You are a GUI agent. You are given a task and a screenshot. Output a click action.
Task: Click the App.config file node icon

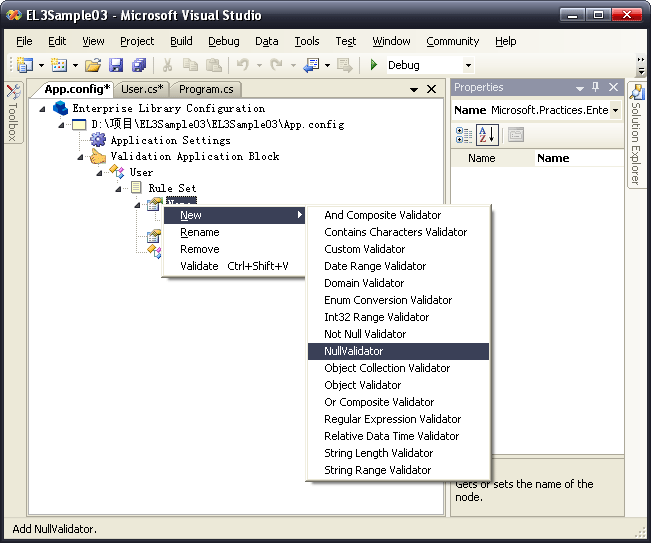pos(79,125)
